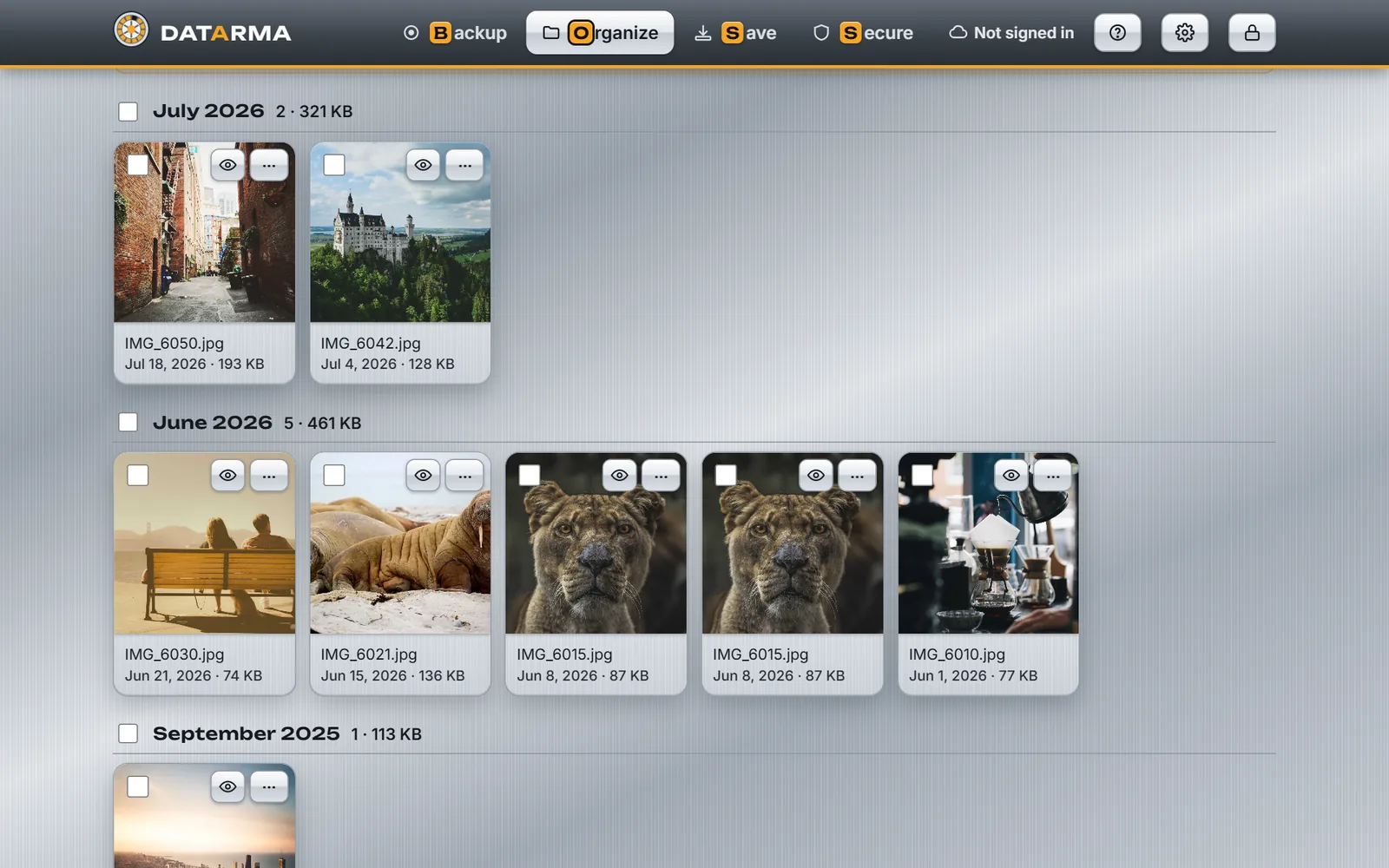
Task: Open the help question mark button
Action: (x=1117, y=33)
